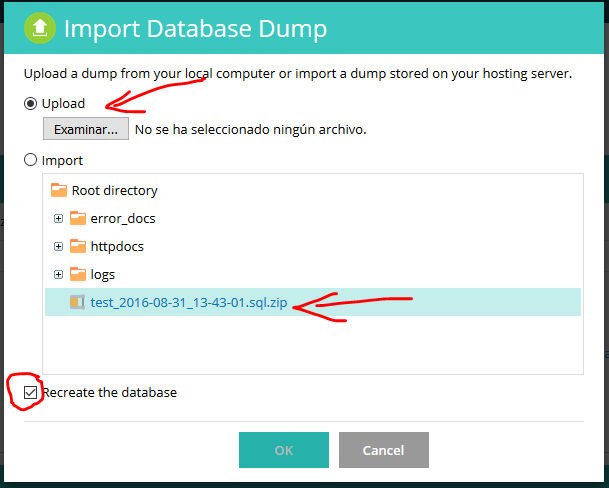Choose test_2016-08-31_13-43-01.sql.zip file name

(x=190, y=302)
